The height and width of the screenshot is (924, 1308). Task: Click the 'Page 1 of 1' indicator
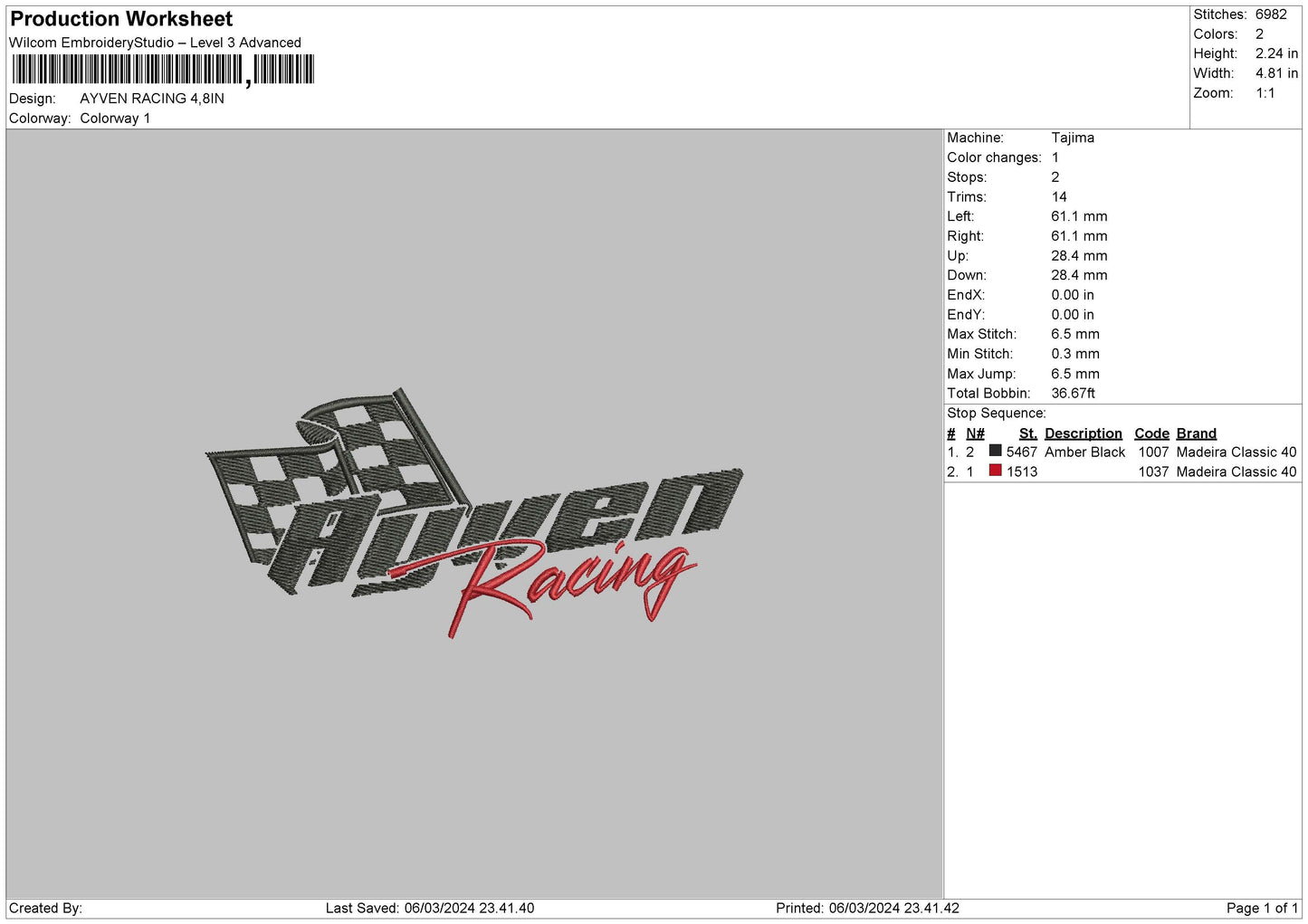tap(1262, 908)
